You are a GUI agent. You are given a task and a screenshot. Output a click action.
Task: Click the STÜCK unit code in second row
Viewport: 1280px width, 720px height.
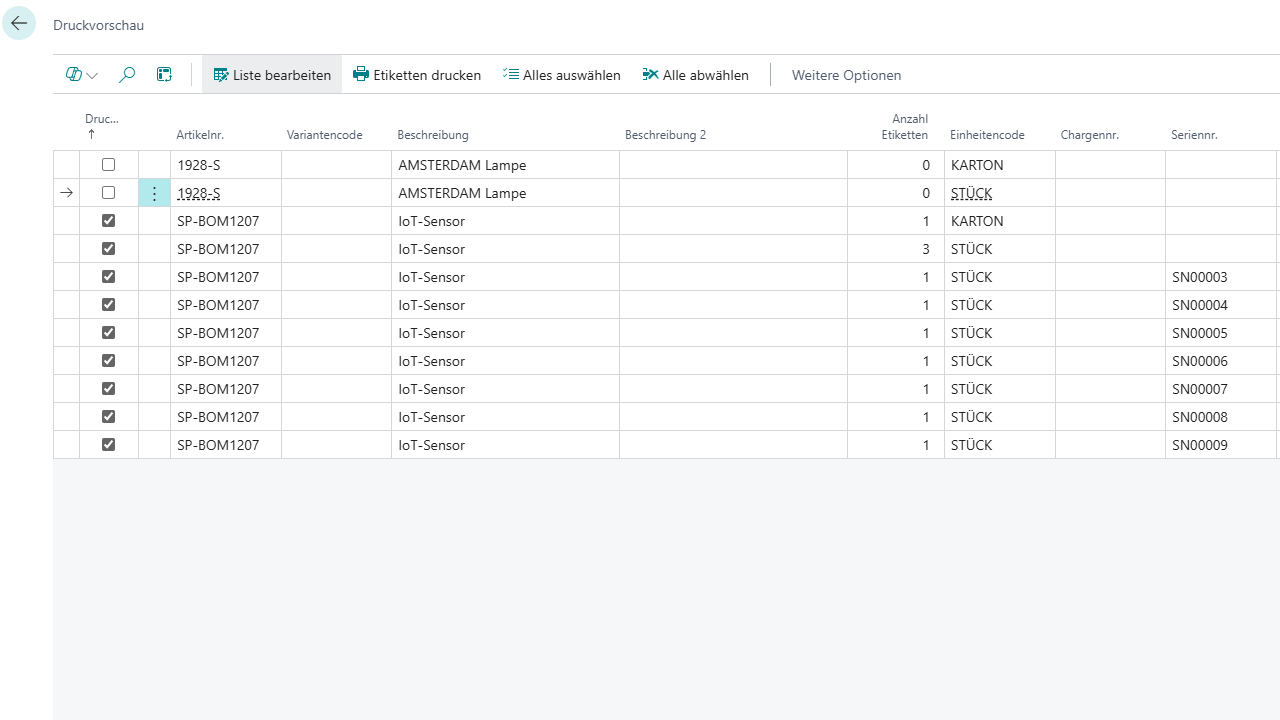(971, 193)
